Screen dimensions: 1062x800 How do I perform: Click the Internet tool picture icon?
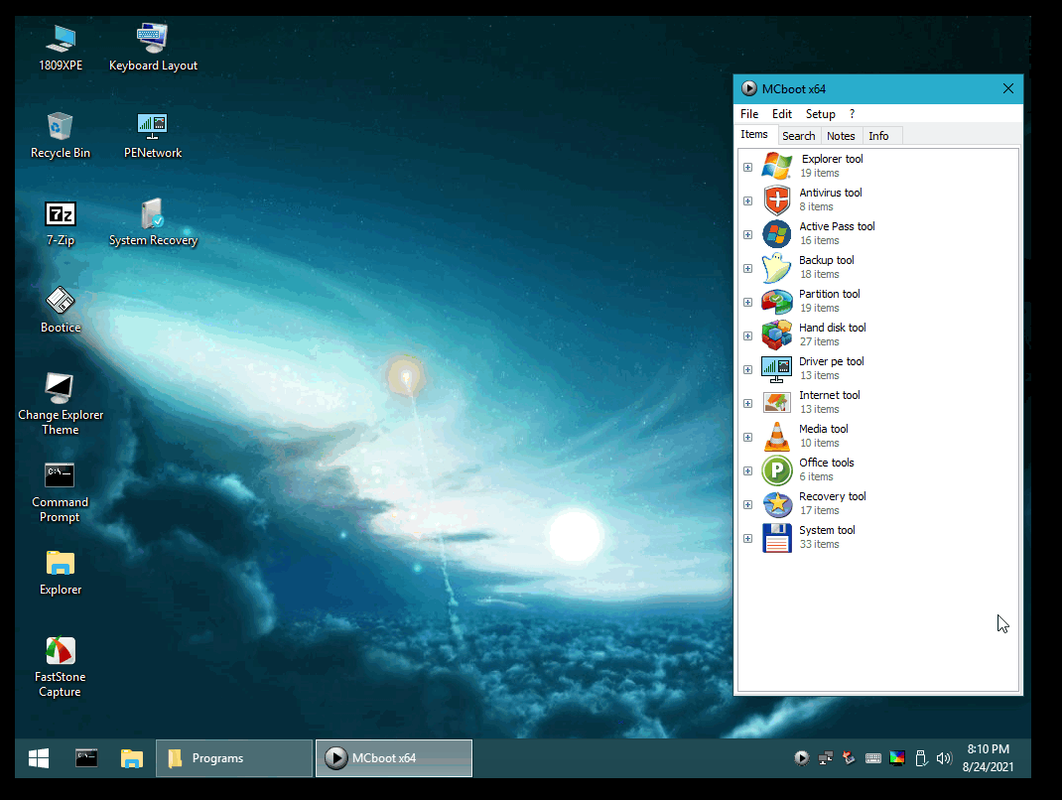pyautogui.click(x=776, y=402)
